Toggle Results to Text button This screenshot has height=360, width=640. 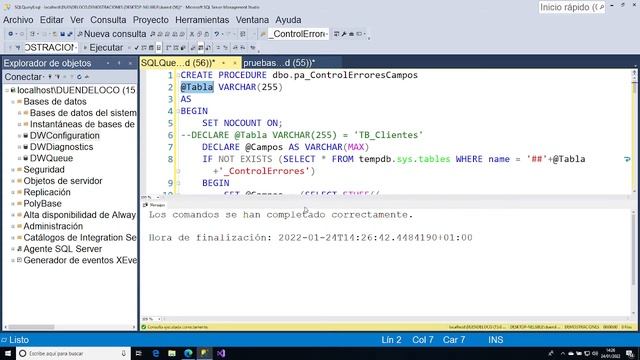[x=193, y=48]
